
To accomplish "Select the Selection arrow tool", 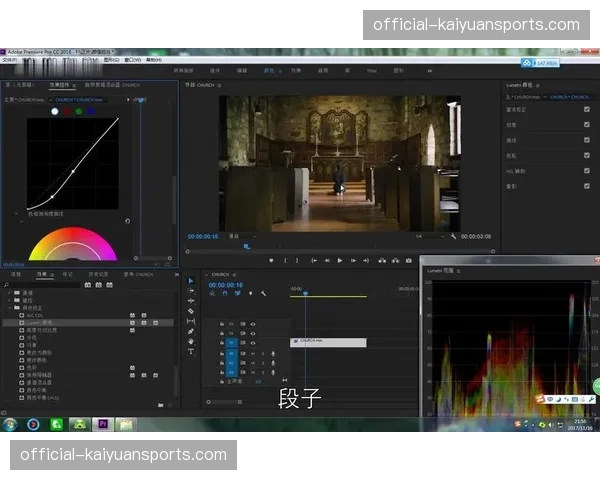I will click(x=191, y=281).
